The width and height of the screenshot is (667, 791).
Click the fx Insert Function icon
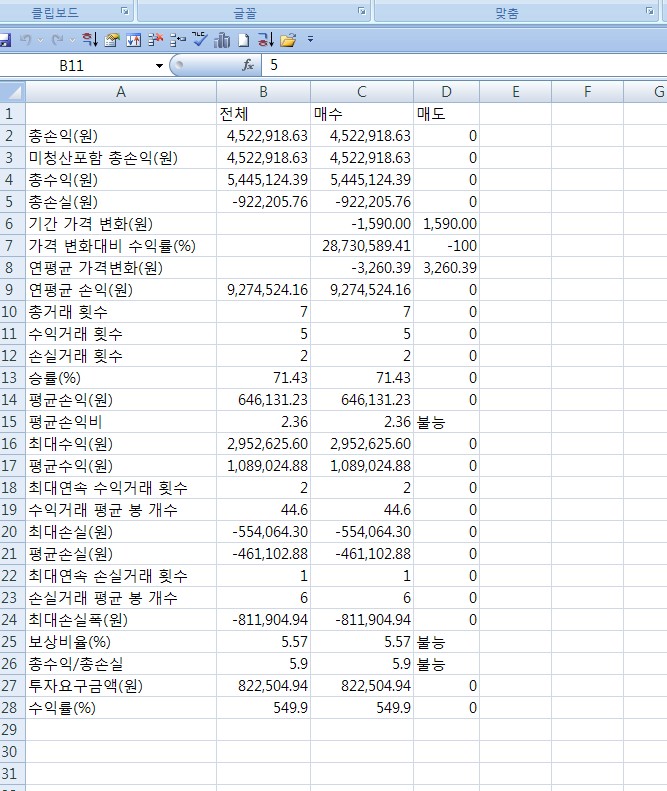click(248, 65)
